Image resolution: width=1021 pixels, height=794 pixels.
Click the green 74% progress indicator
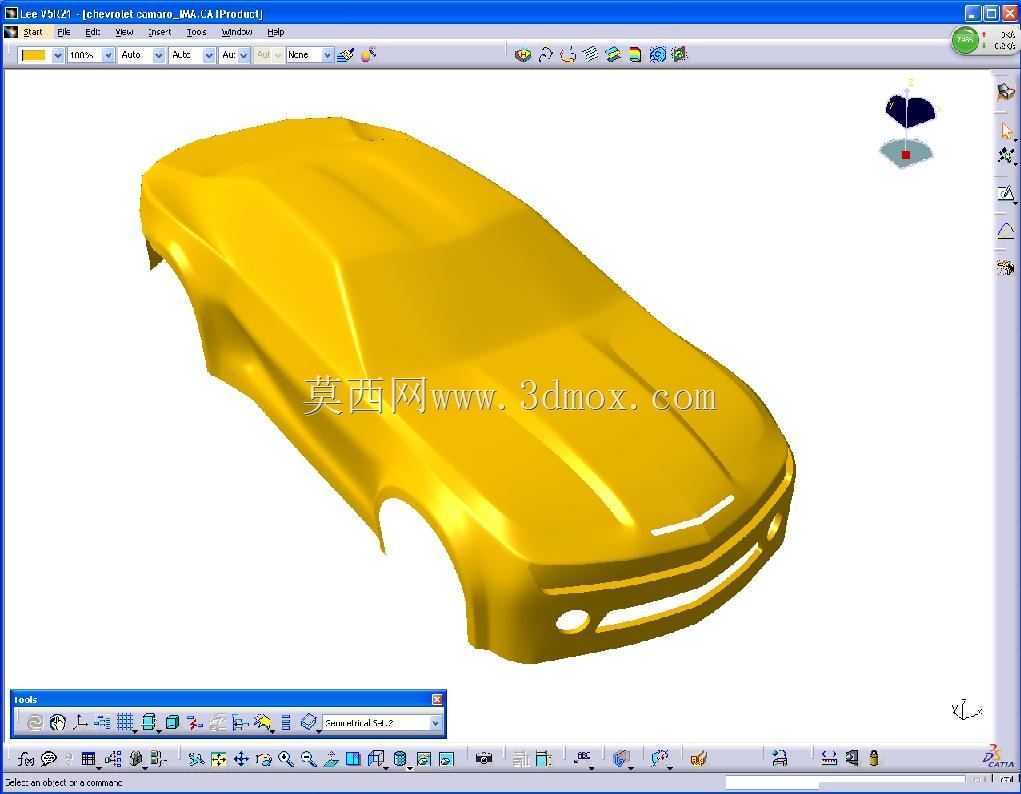click(965, 40)
